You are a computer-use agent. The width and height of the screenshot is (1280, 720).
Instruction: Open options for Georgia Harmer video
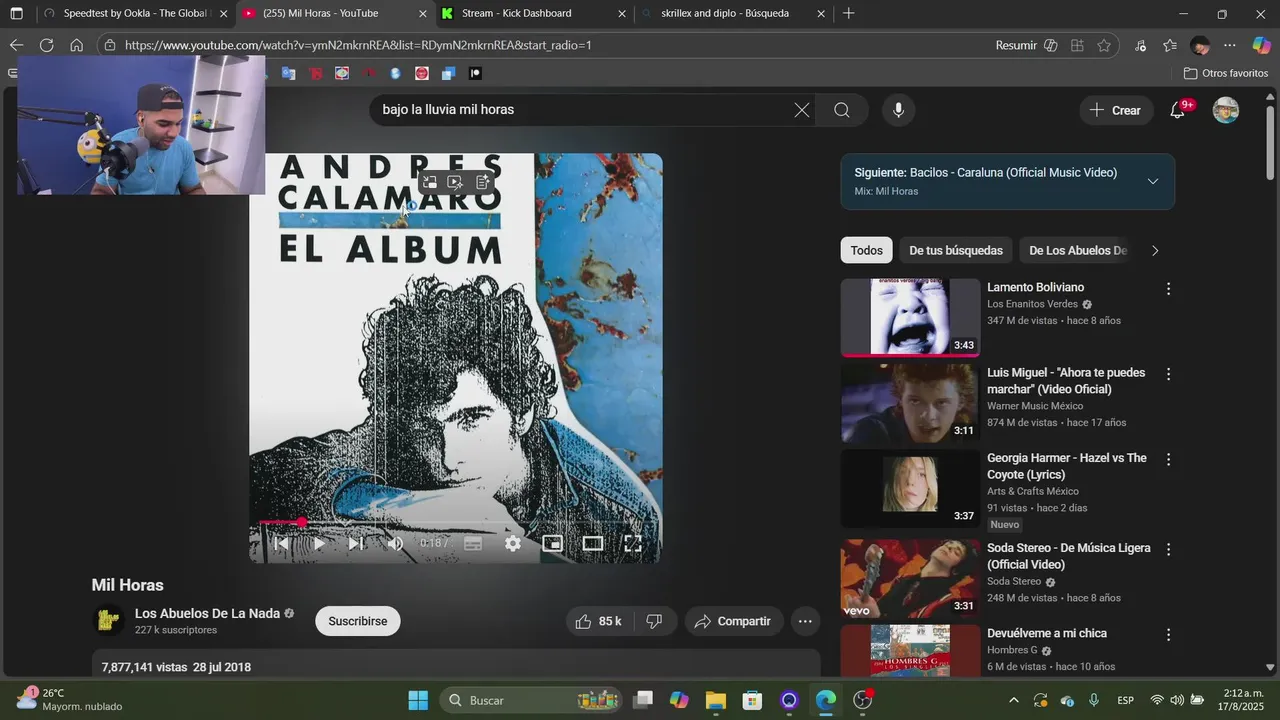[1168, 459]
